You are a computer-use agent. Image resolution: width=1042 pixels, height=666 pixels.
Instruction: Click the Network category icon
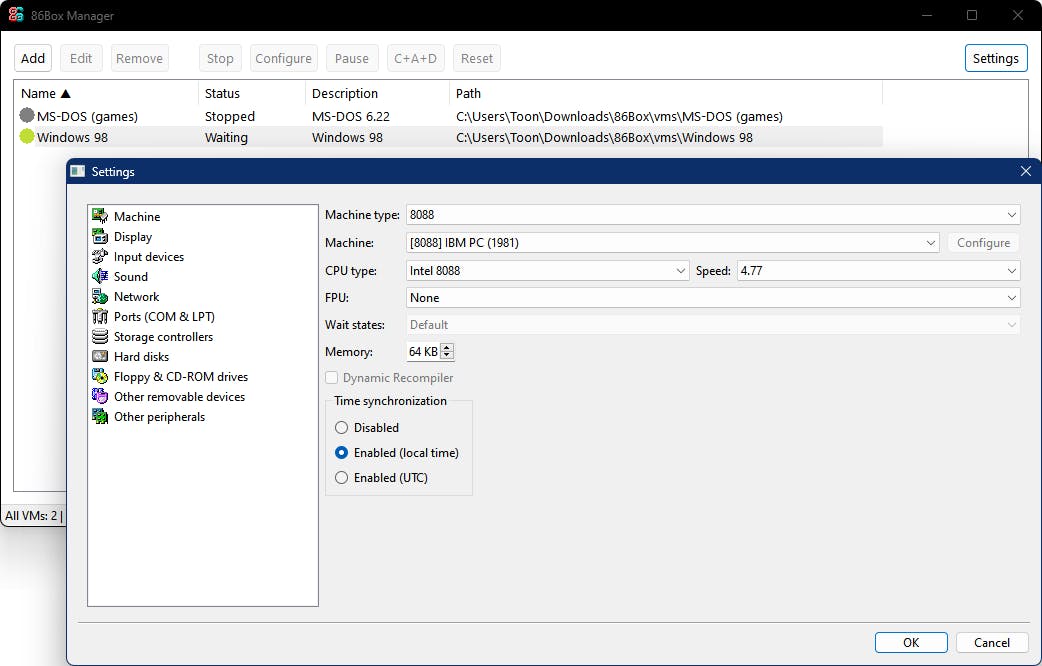pos(100,296)
